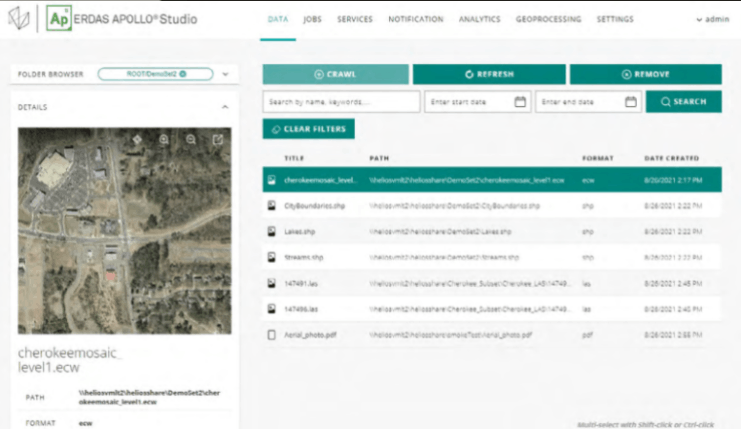Screen dimensions: 741x429
Task: Click the REFRESH button
Action: tap(489, 74)
